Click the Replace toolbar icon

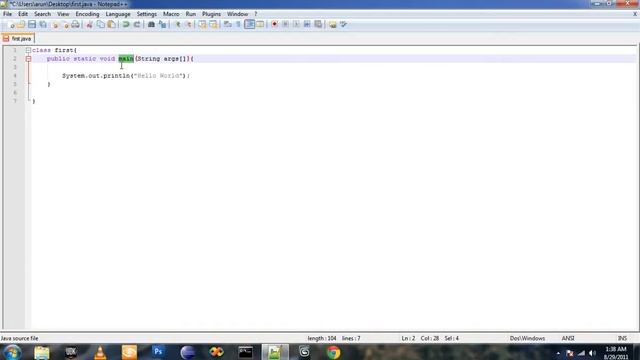[162, 24]
